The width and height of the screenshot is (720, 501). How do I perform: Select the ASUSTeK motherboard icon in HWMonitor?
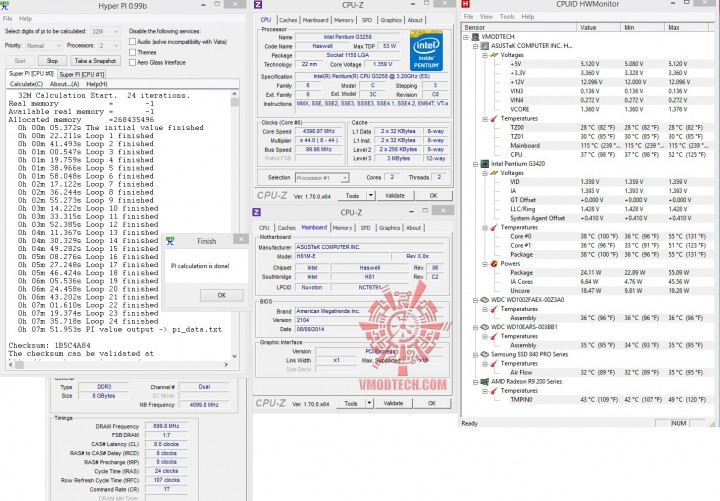pos(484,46)
